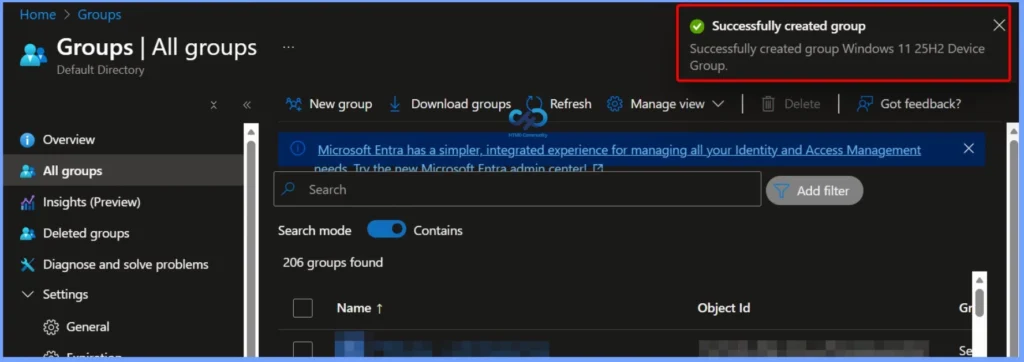Sort by the Object Id column header
The height and width of the screenshot is (362, 1024).
pos(724,308)
